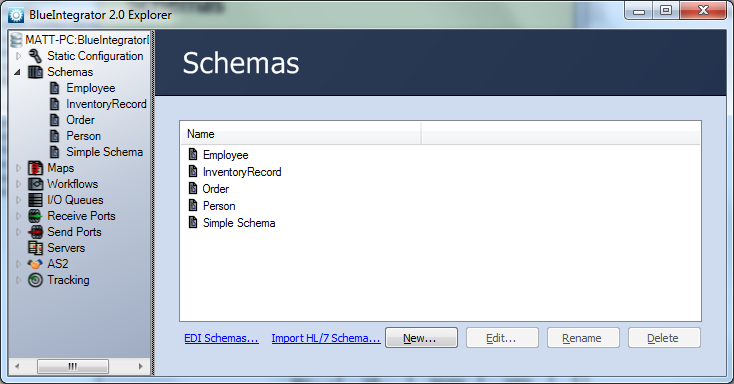Click the New... button
Viewport: 734px width, 384px height.
pyautogui.click(x=421, y=338)
